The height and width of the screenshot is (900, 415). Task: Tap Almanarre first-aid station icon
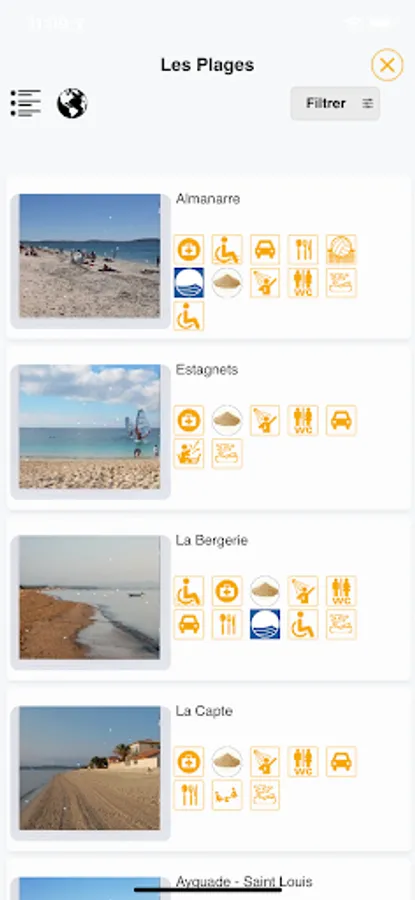[x=189, y=249]
